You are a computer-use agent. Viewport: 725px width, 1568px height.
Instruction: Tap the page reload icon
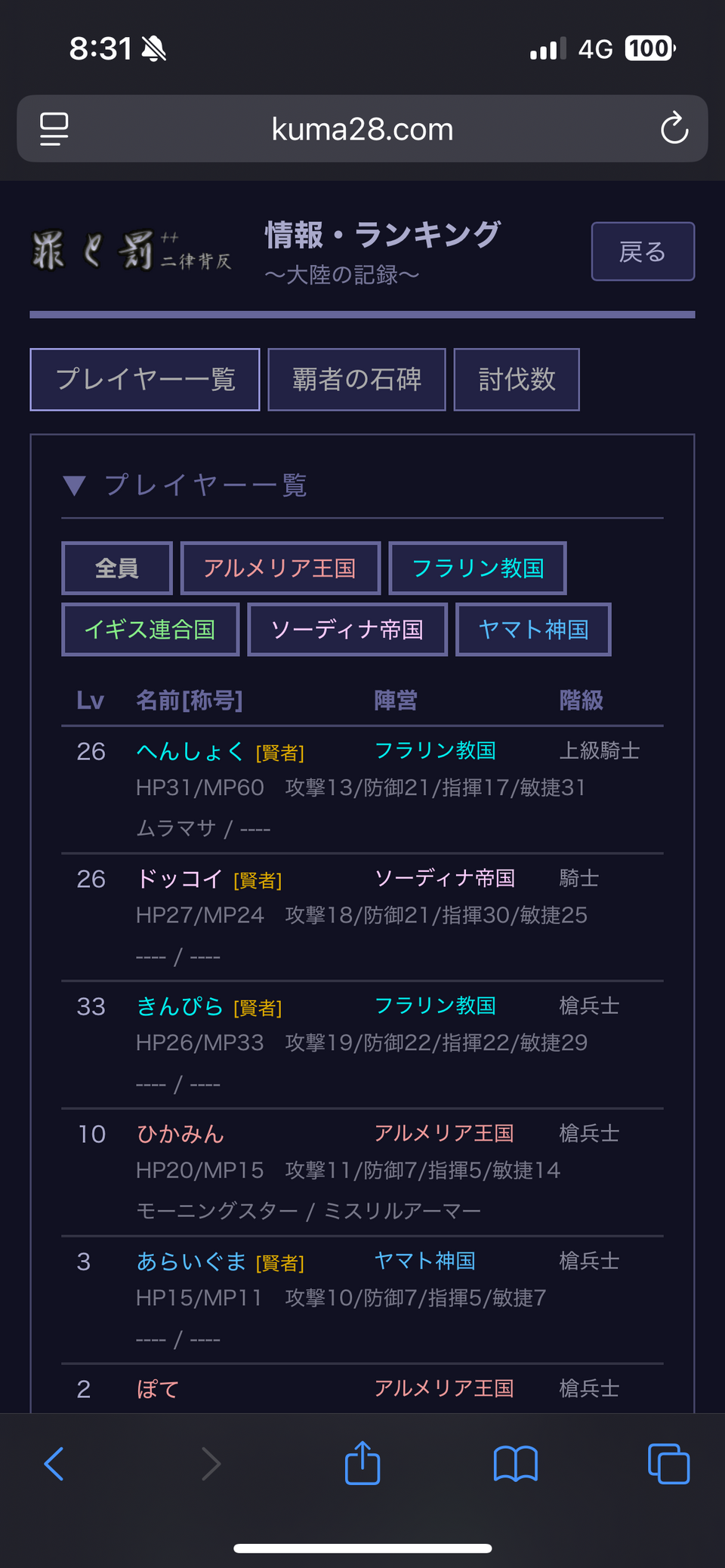674,129
